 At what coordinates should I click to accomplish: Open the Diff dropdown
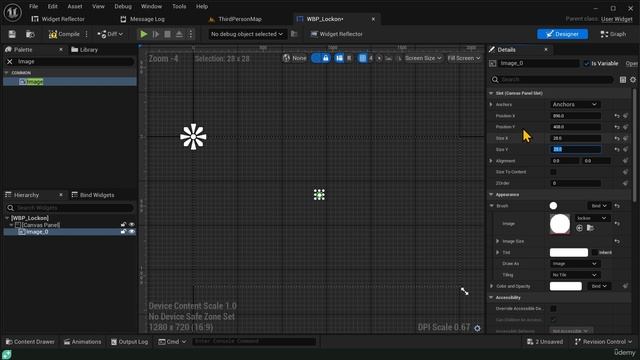coord(110,34)
